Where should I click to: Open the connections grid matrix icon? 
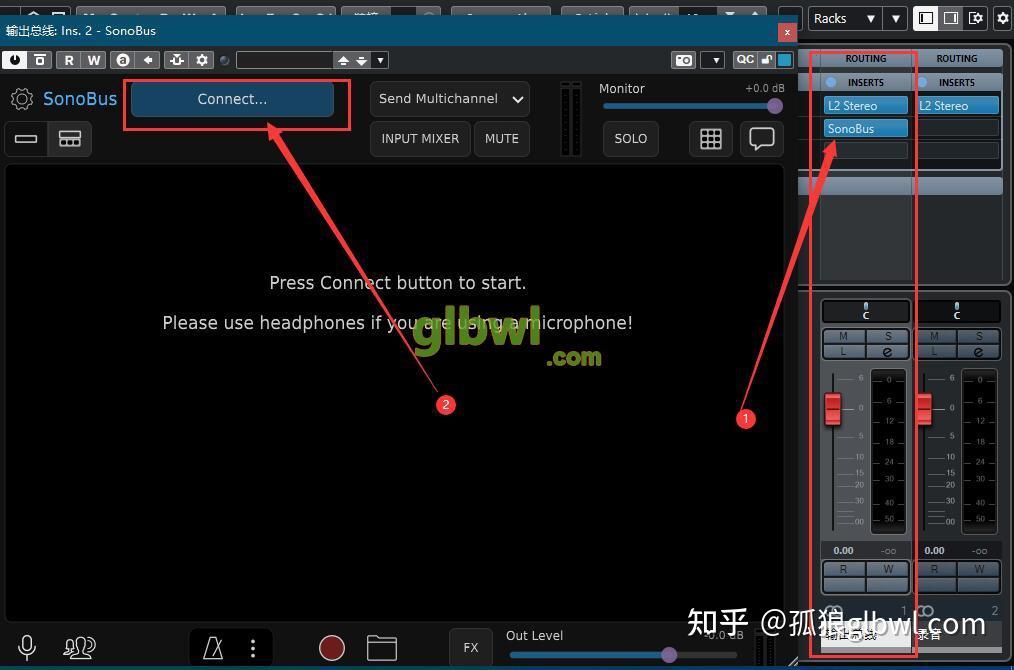tap(710, 138)
